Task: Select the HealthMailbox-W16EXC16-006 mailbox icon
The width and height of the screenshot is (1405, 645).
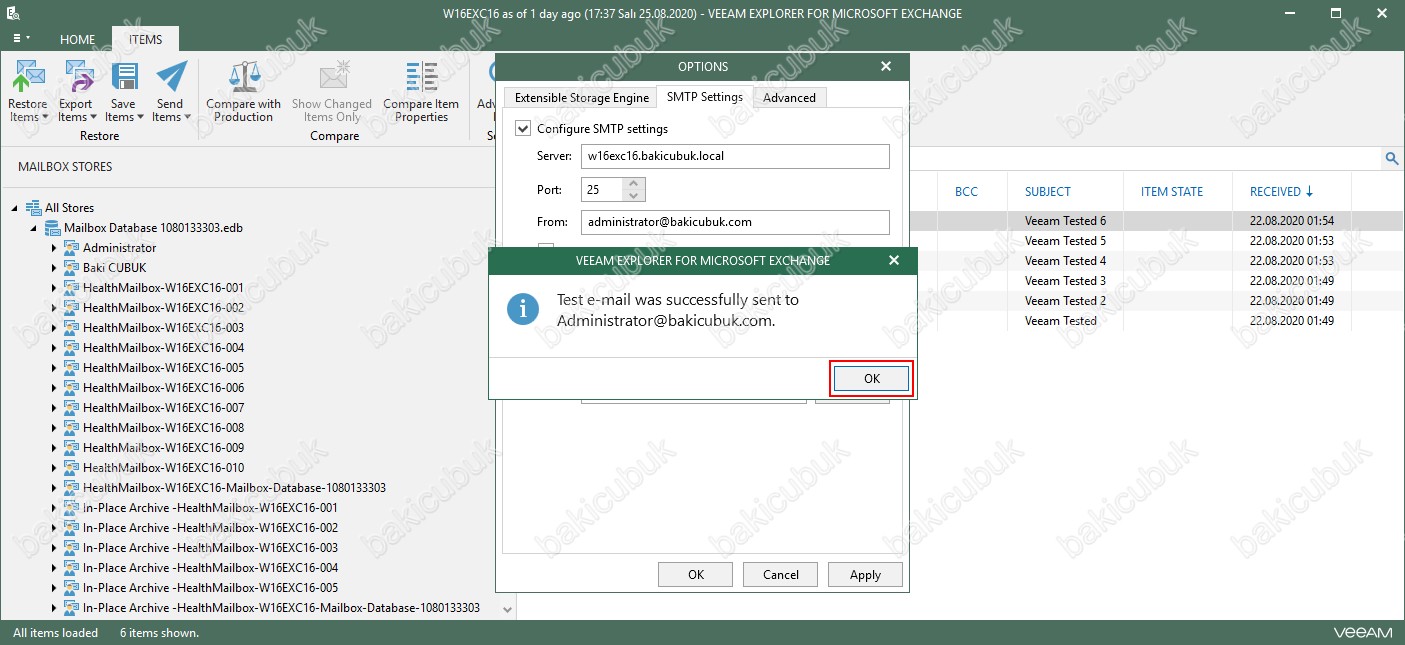Action: click(x=71, y=388)
